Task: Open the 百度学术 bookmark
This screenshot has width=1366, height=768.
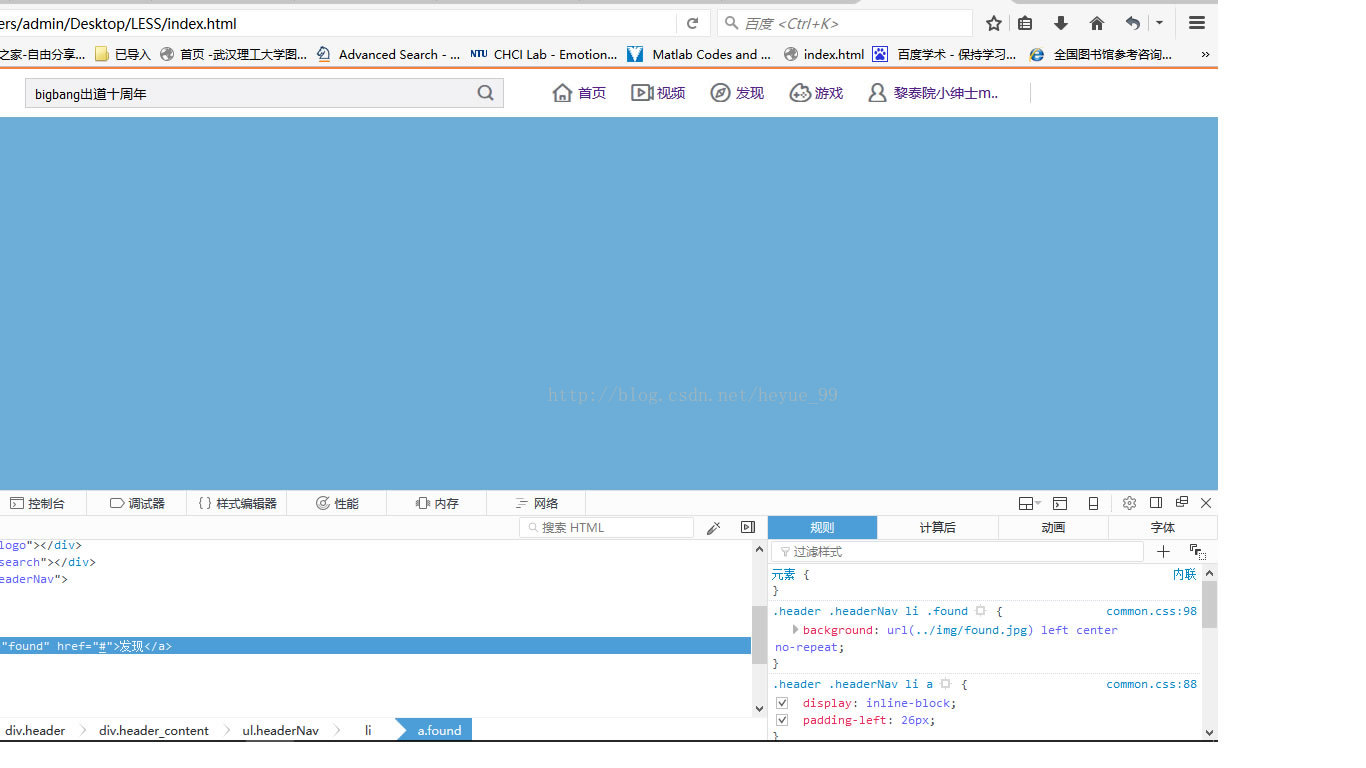Action: point(944,55)
